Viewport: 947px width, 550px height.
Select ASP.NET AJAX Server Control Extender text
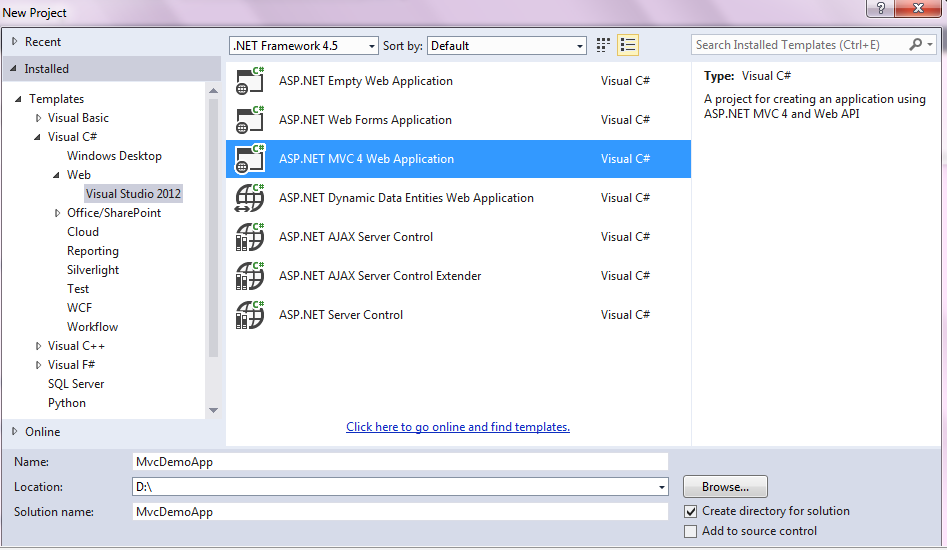coord(380,276)
